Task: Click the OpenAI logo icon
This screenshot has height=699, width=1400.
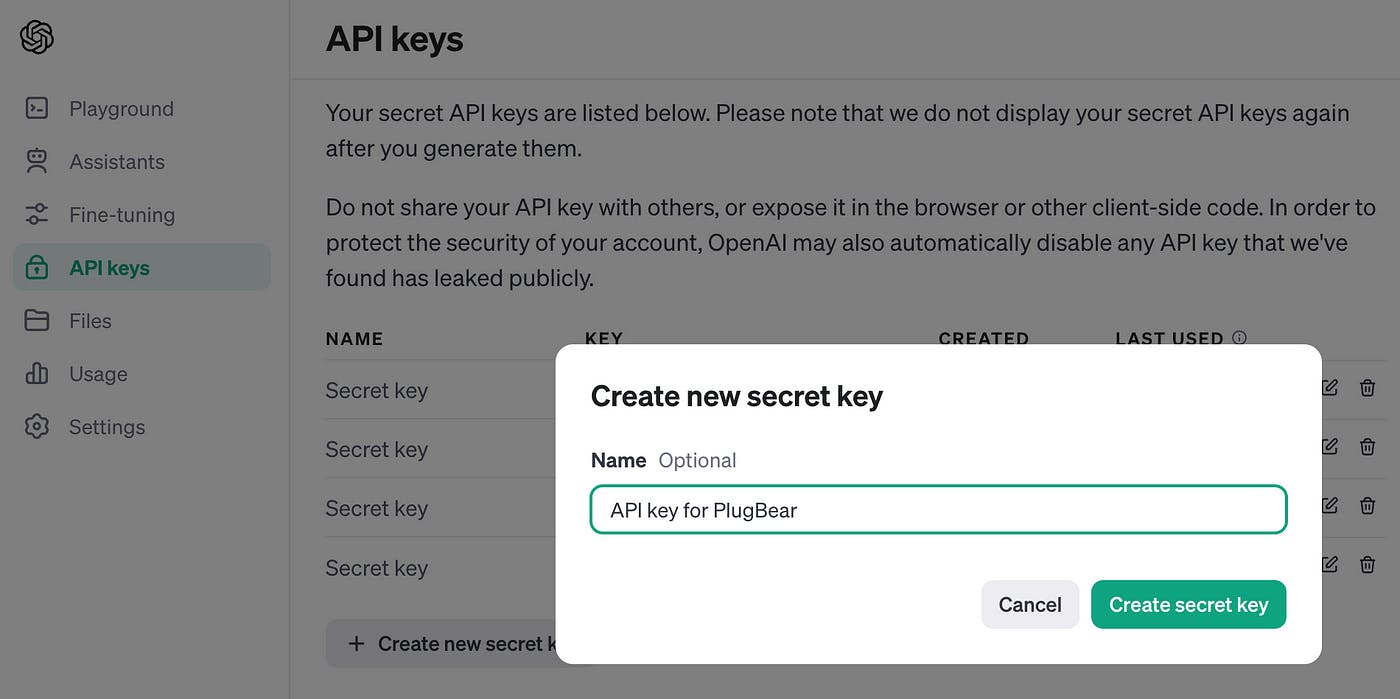Action: click(37, 38)
